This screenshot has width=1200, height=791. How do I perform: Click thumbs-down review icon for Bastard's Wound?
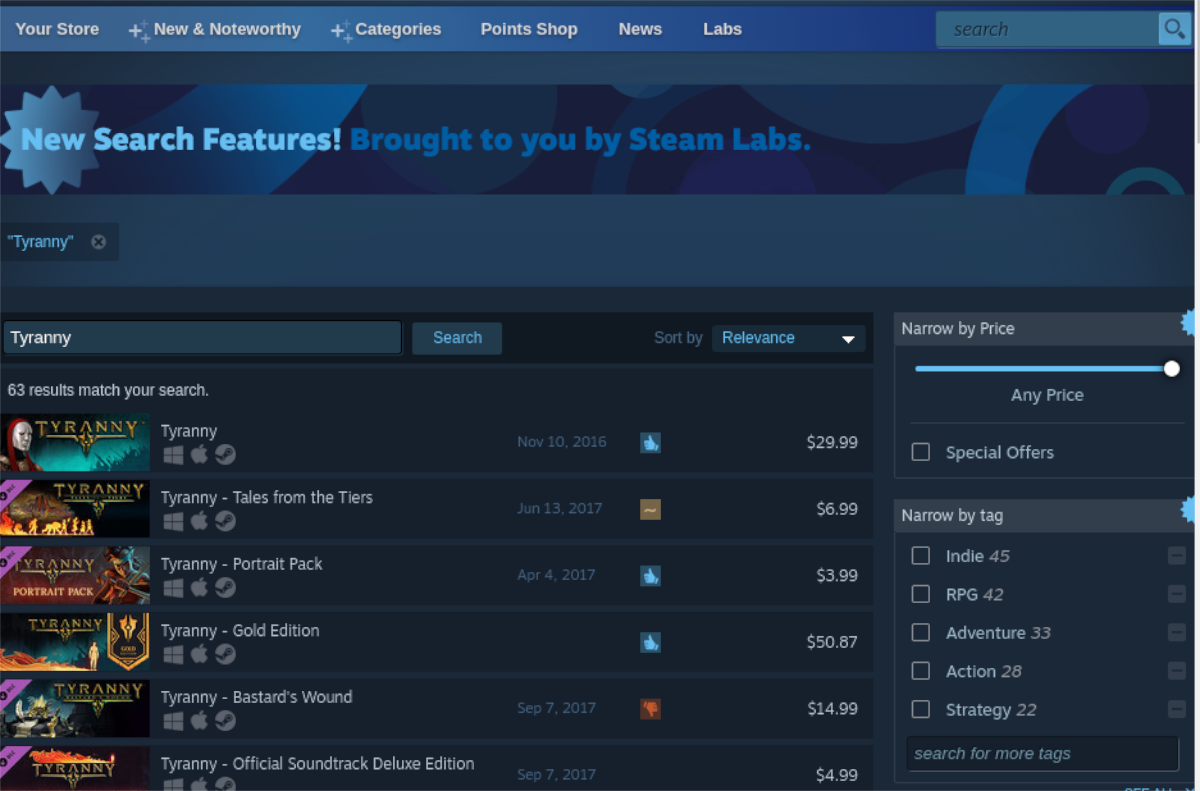point(650,709)
